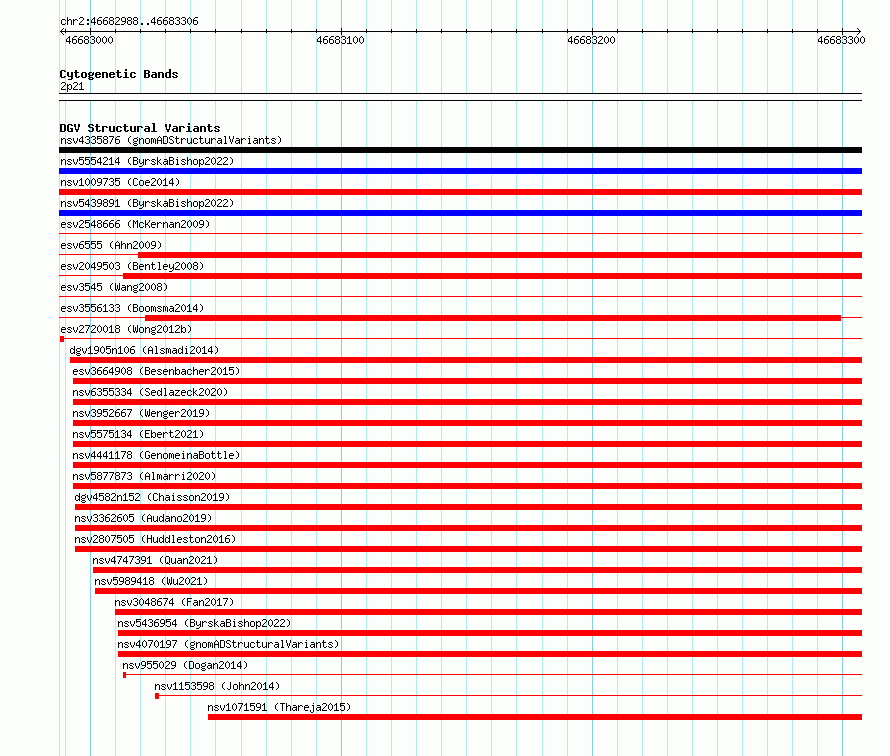Click red bar of nsv4747391 (Quan2021)
The height and width of the screenshot is (756, 890).
point(477,570)
